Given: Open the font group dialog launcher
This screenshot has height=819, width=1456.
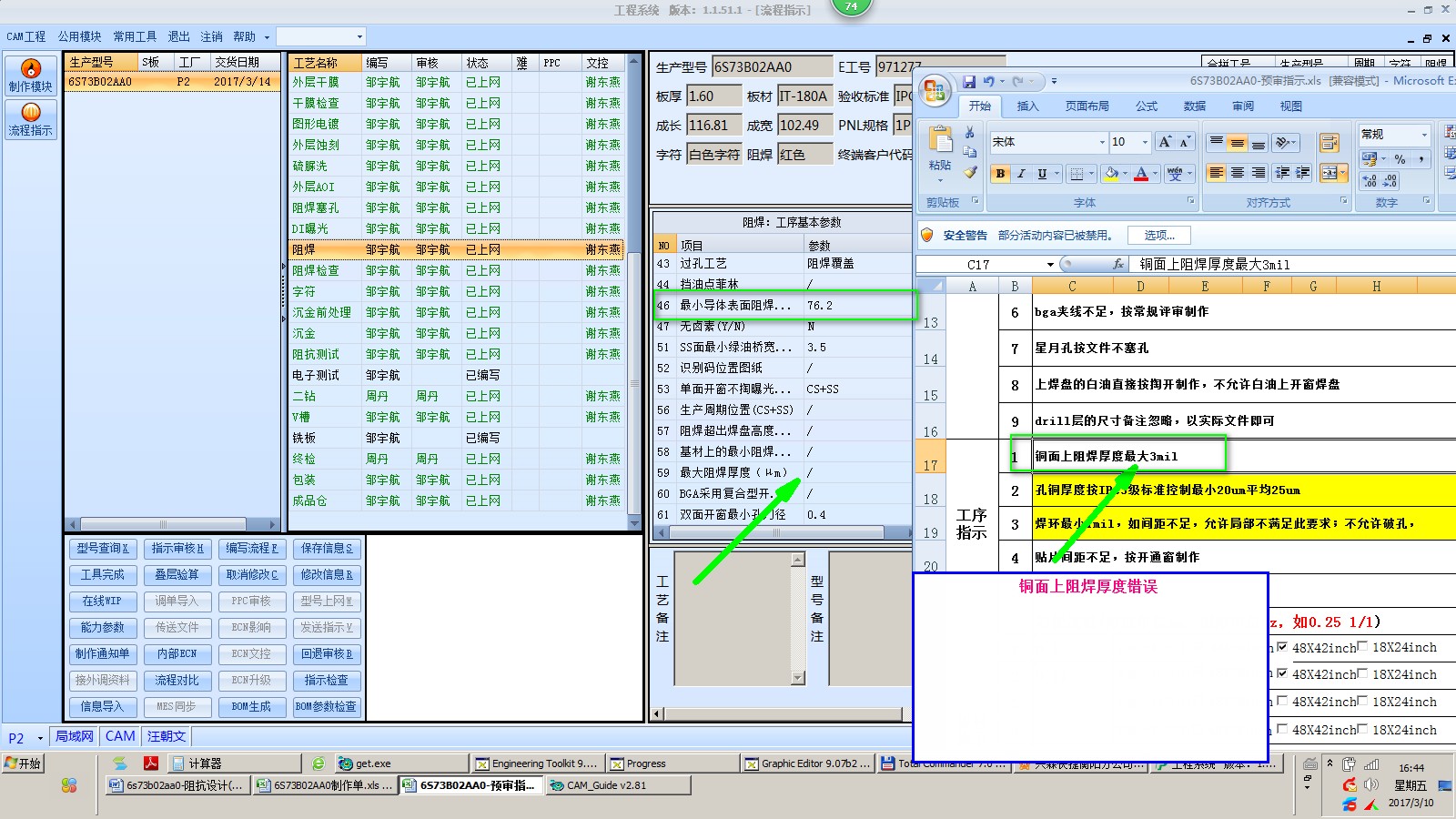Looking at the screenshot, I should point(1189,201).
